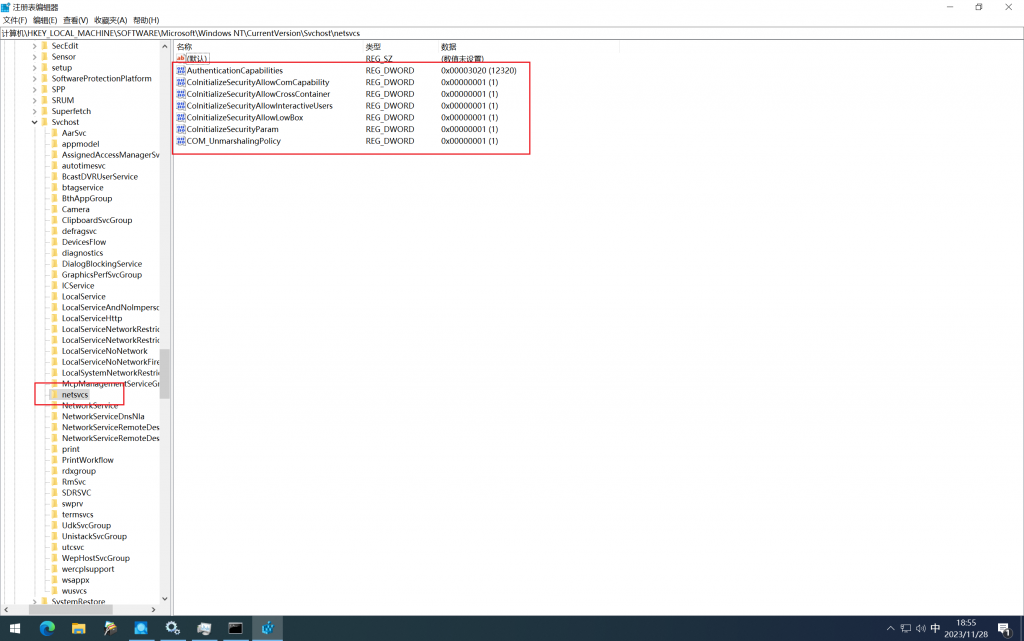1024x641 pixels.
Task: Click the tree vertical scrollbar thumb
Action: tap(165, 374)
